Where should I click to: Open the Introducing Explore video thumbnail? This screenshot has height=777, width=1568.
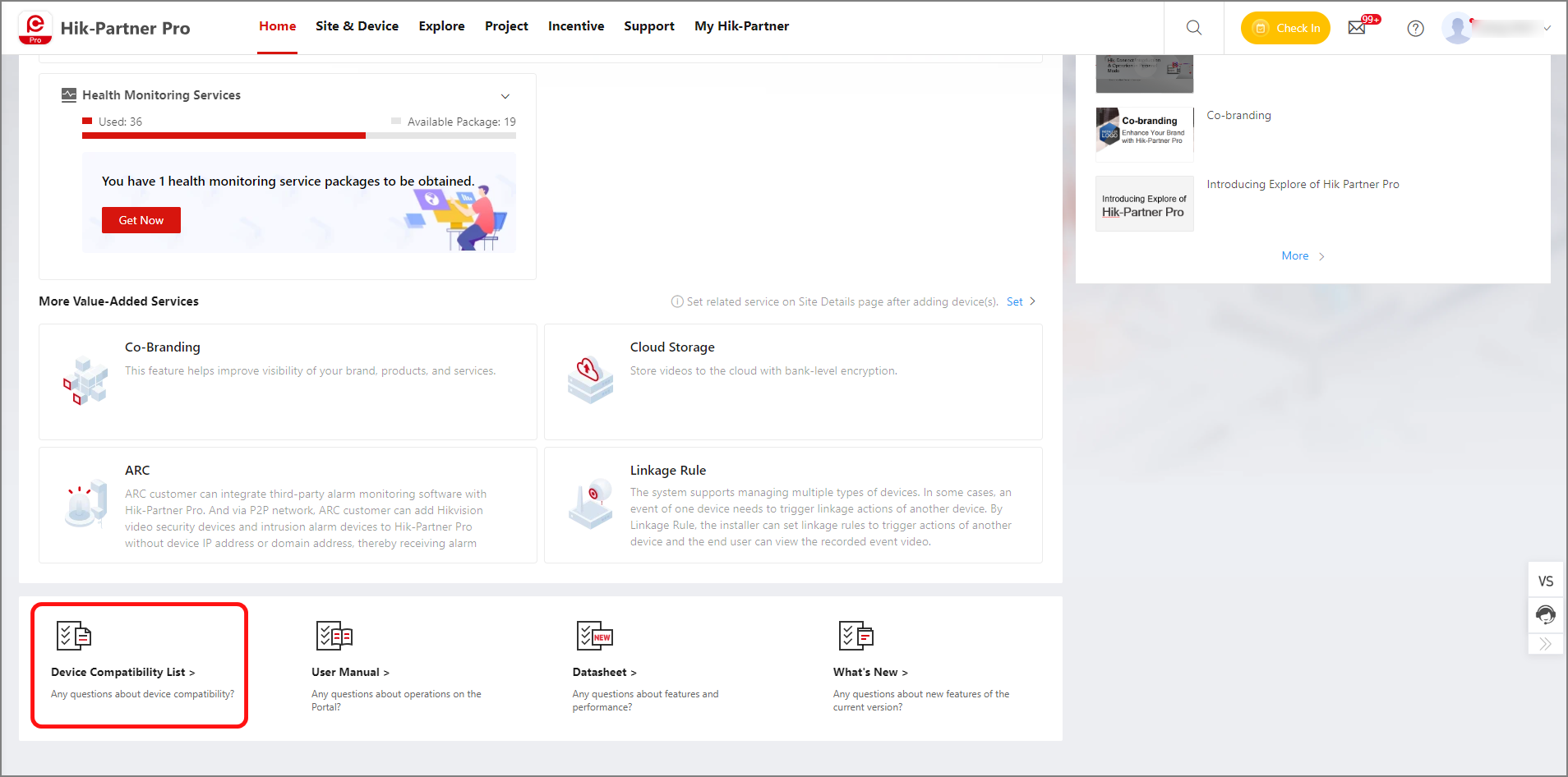click(x=1145, y=204)
